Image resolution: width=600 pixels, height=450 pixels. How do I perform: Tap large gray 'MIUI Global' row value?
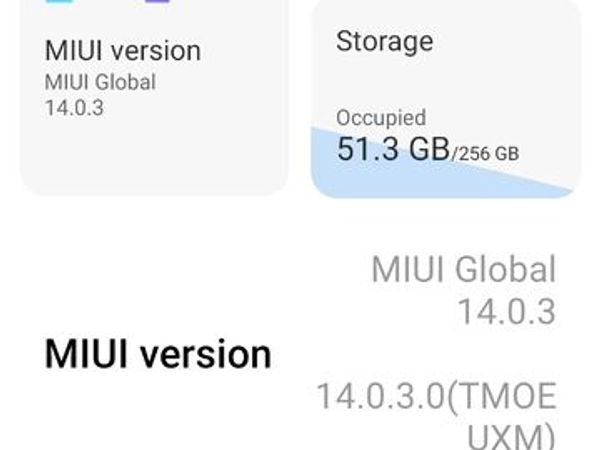point(463,269)
